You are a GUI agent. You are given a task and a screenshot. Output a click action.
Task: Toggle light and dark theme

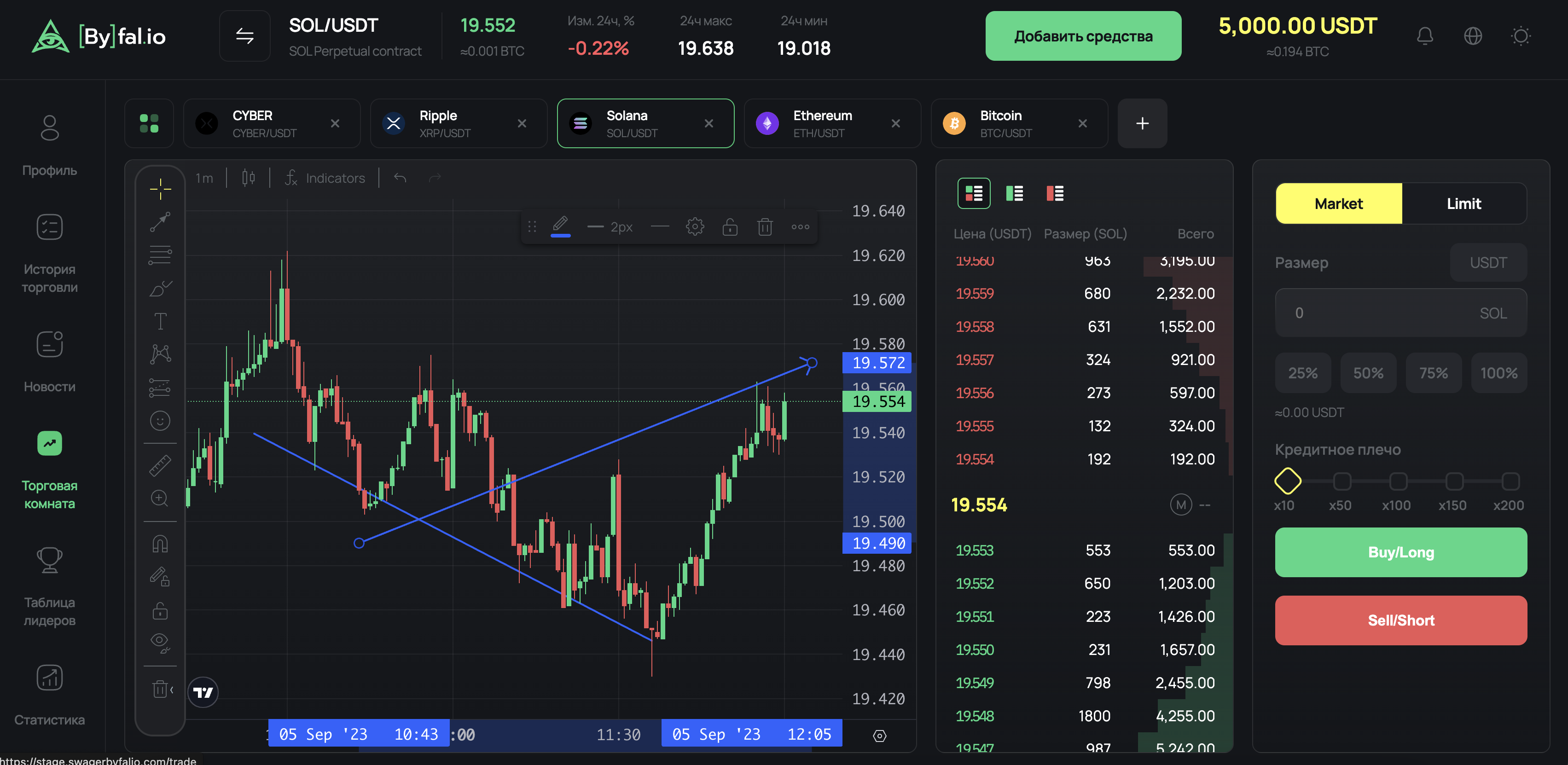(x=1521, y=36)
